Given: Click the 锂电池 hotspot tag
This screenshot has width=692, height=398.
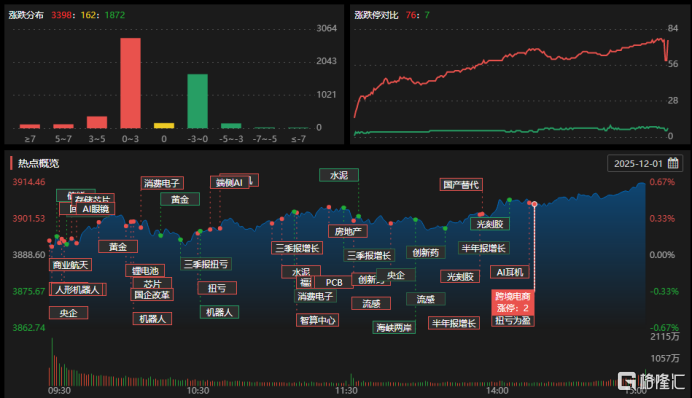Looking at the screenshot, I should tap(145, 270).
